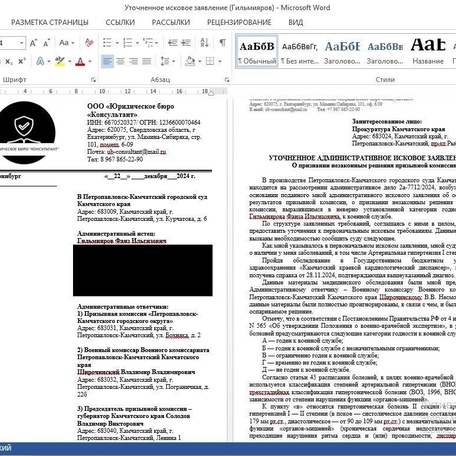Open the bullet library dropdown arrow
Image resolution: width=456 pixels, height=456 pixels.
pyautogui.click(x=117, y=43)
